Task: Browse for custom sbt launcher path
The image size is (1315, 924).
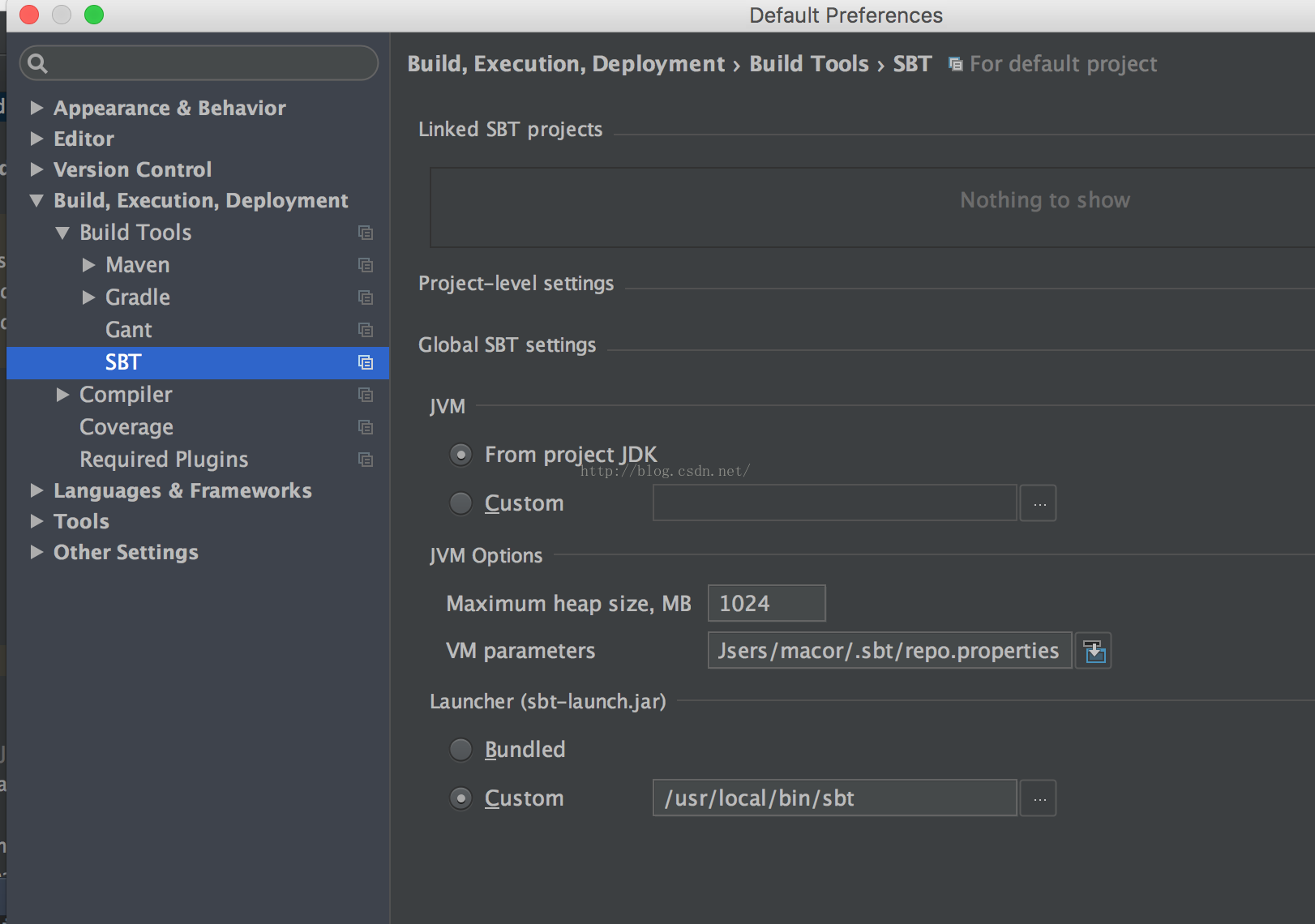Action: pyautogui.click(x=1039, y=798)
